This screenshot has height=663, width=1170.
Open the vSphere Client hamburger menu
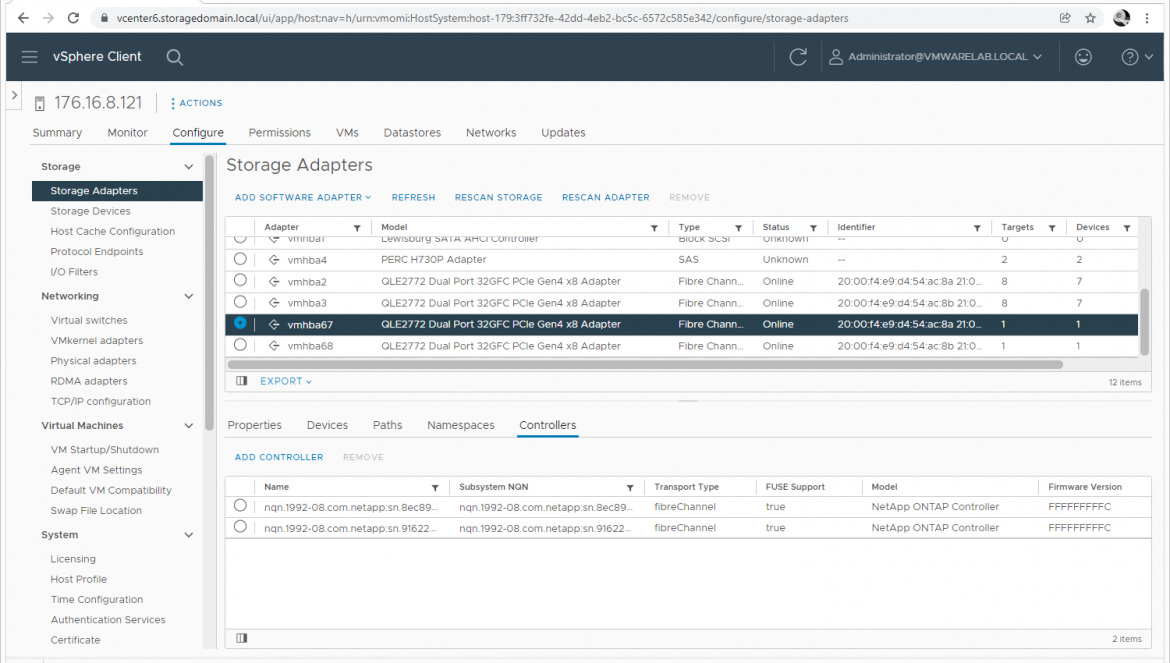click(x=29, y=57)
